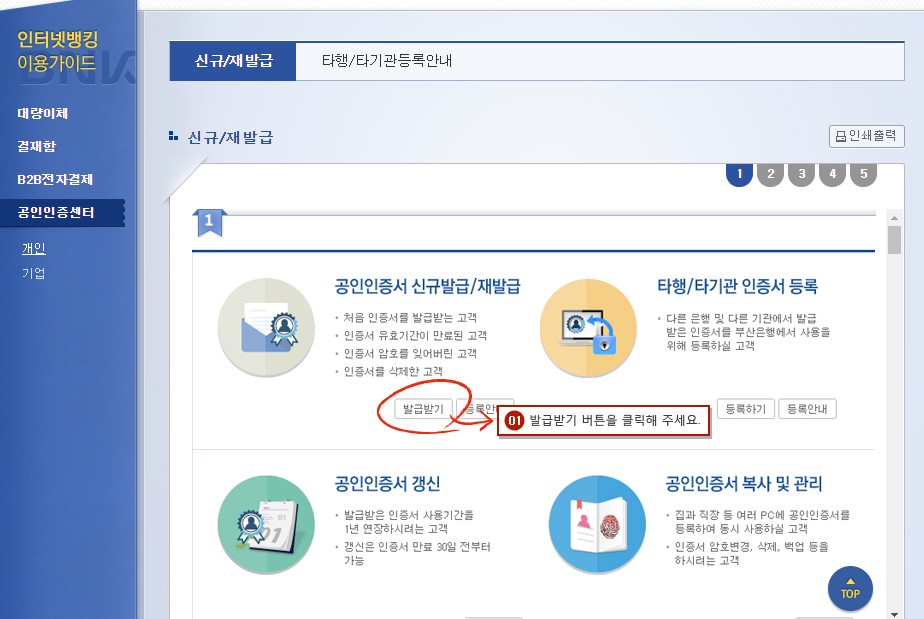The image size is (924, 619).
Task: Open the 타행/타기관등록안내 tab
Action: tap(387, 61)
